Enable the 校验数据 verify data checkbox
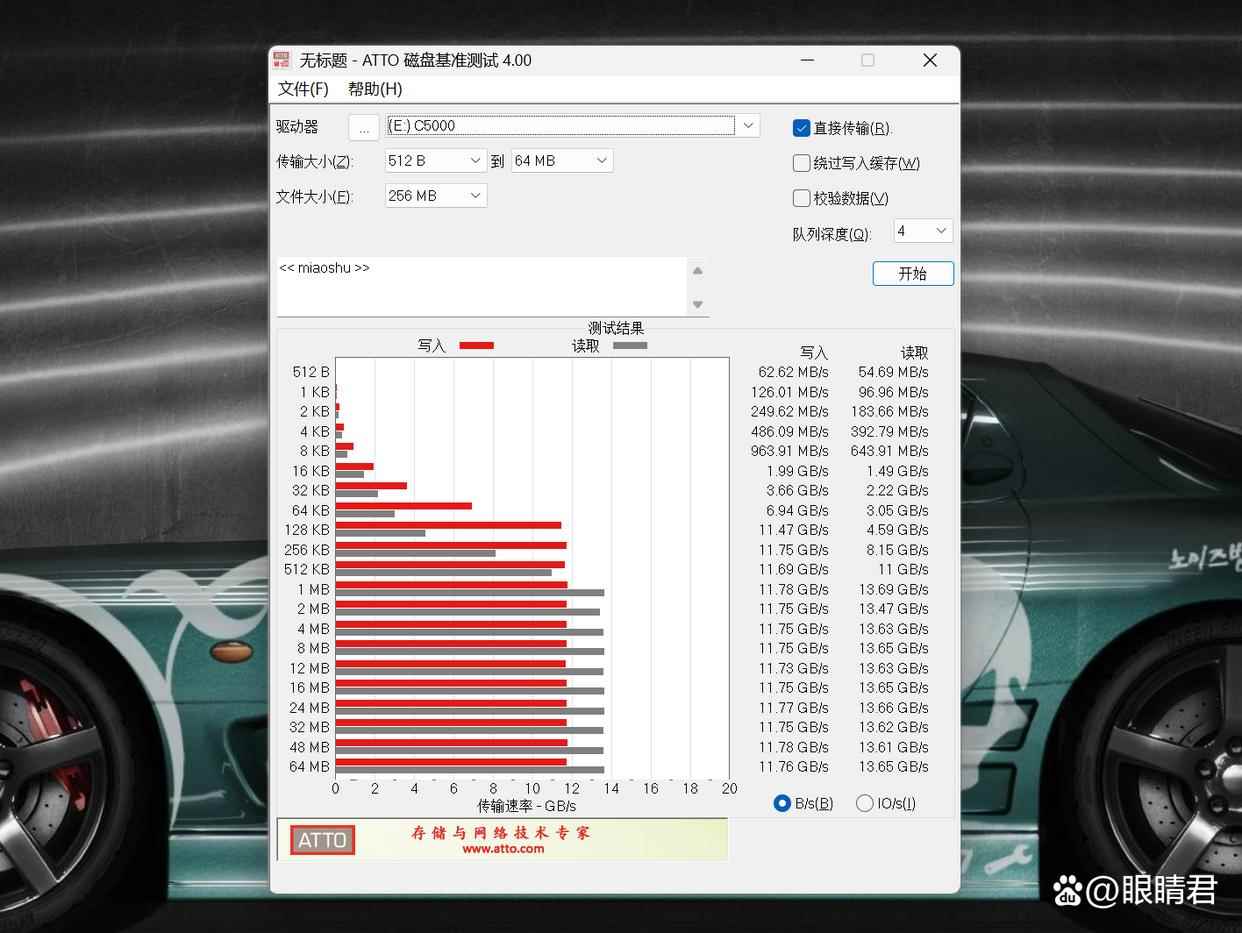Image resolution: width=1242 pixels, height=933 pixels. pyautogui.click(x=801, y=198)
